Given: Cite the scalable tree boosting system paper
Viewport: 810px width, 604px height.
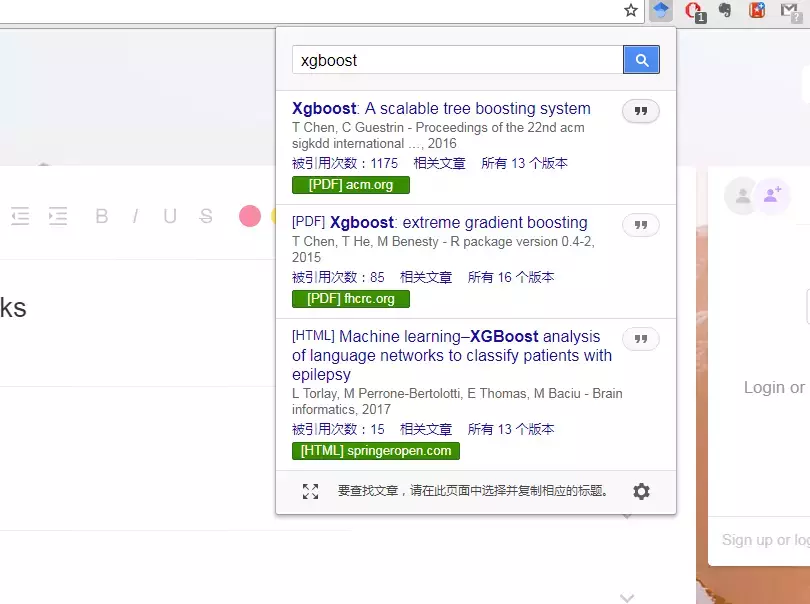Looking at the screenshot, I should point(641,111).
